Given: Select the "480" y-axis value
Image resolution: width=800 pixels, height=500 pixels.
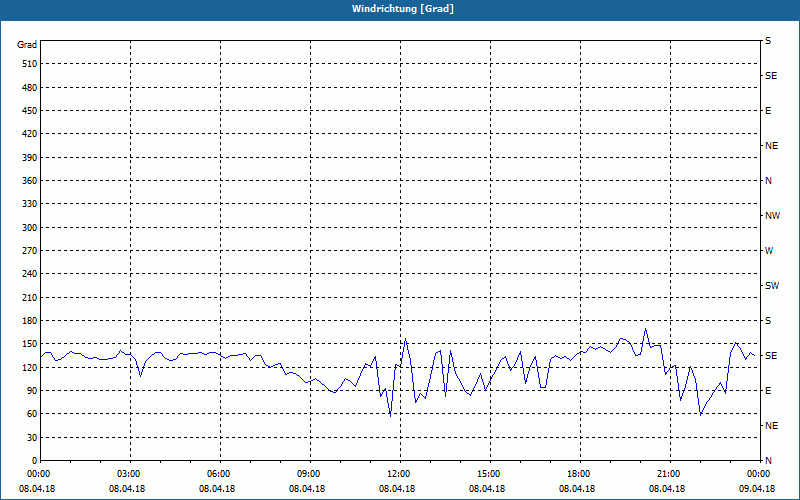Looking at the screenshot, I should (30, 88).
